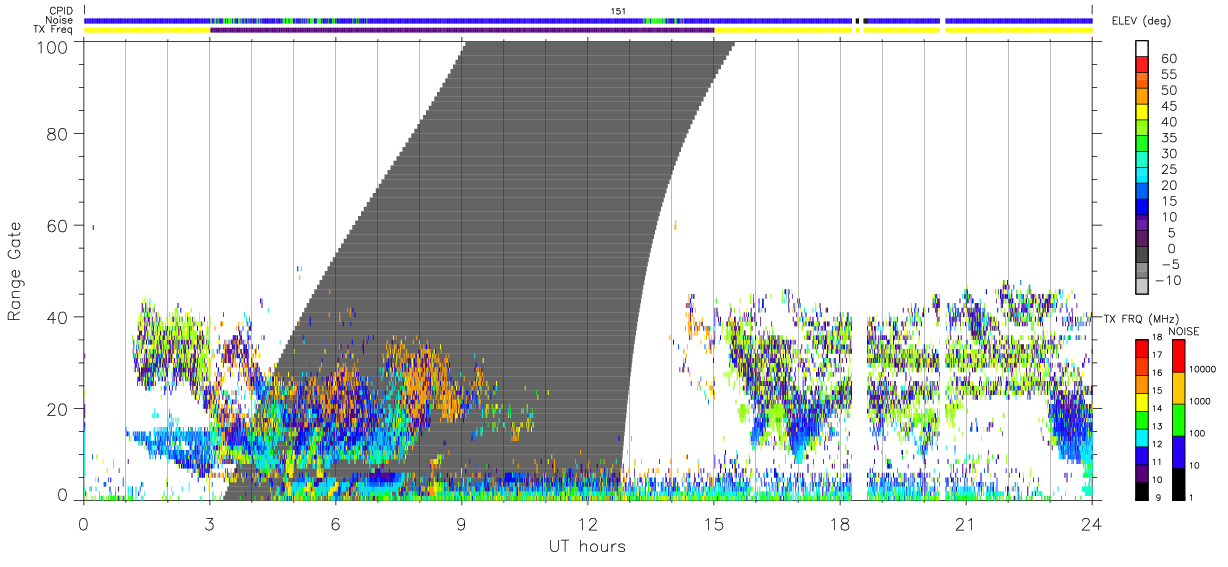The width and height of the screenshot is (1228, 567).
Task: Click the x-axis tick label '3'
Action: 209,524
